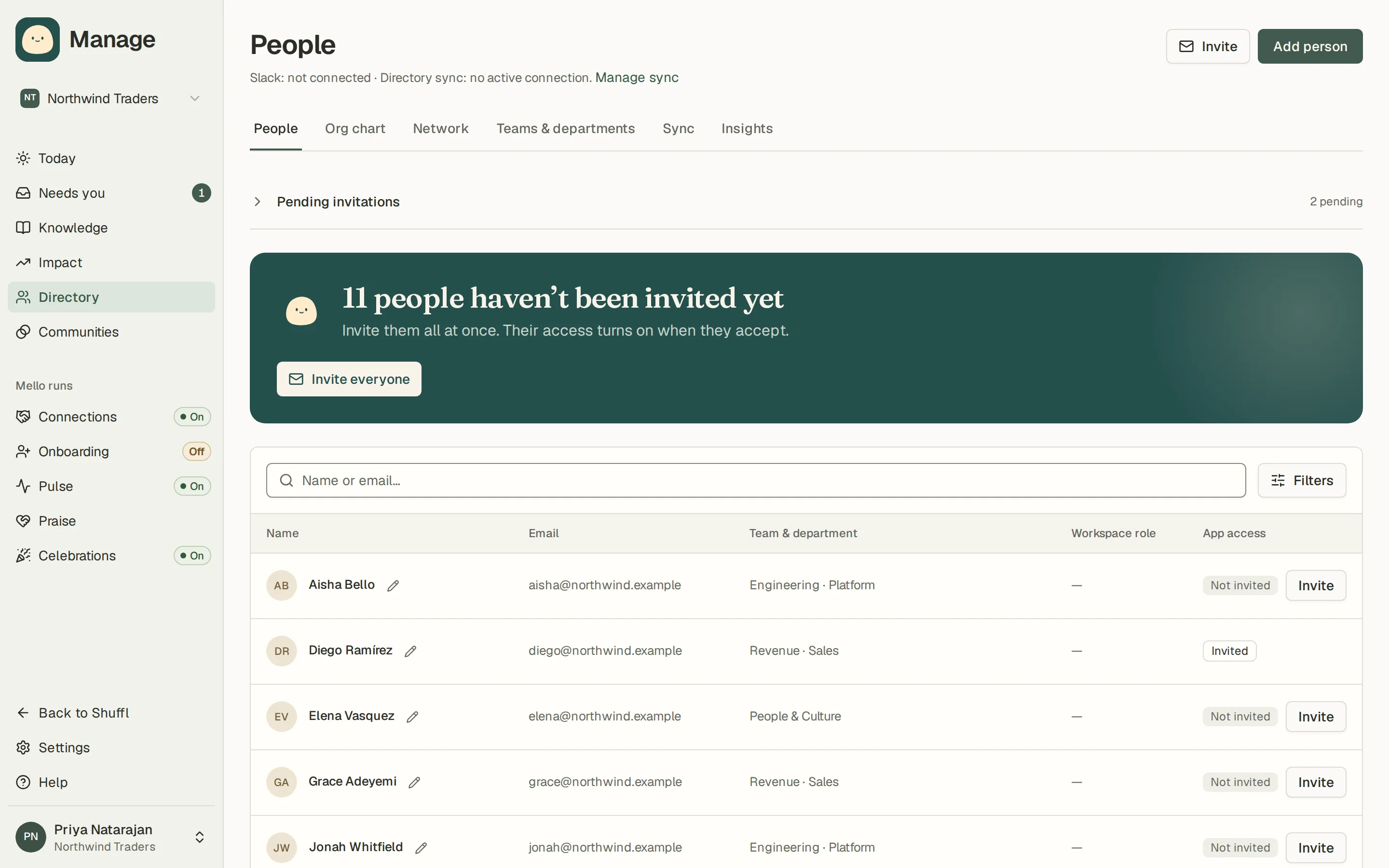Toggle the Connections On status badge

pyautogui.click(x=192, y=417)
